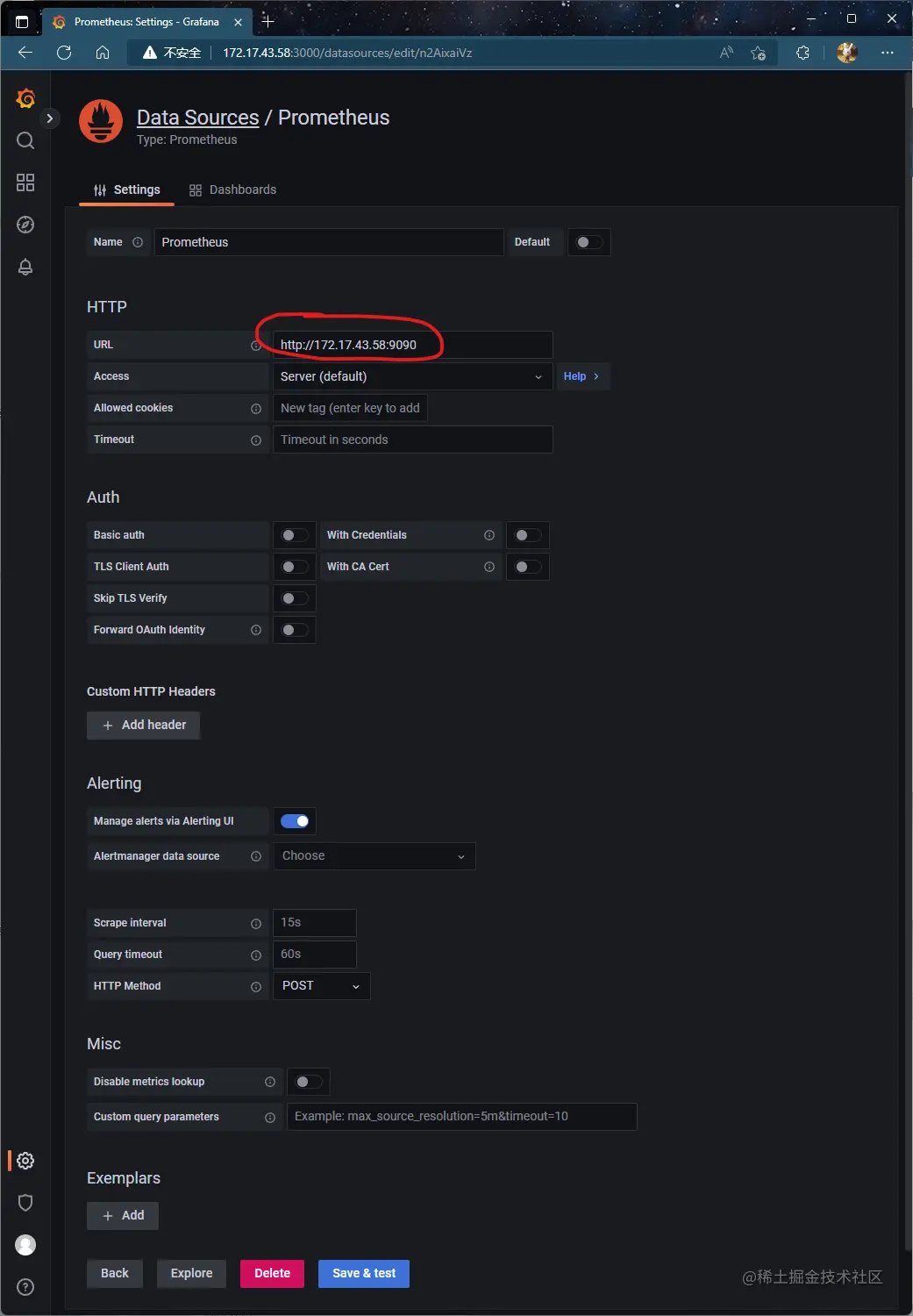Click info icon for Alertmanager data source

point(256,856)
